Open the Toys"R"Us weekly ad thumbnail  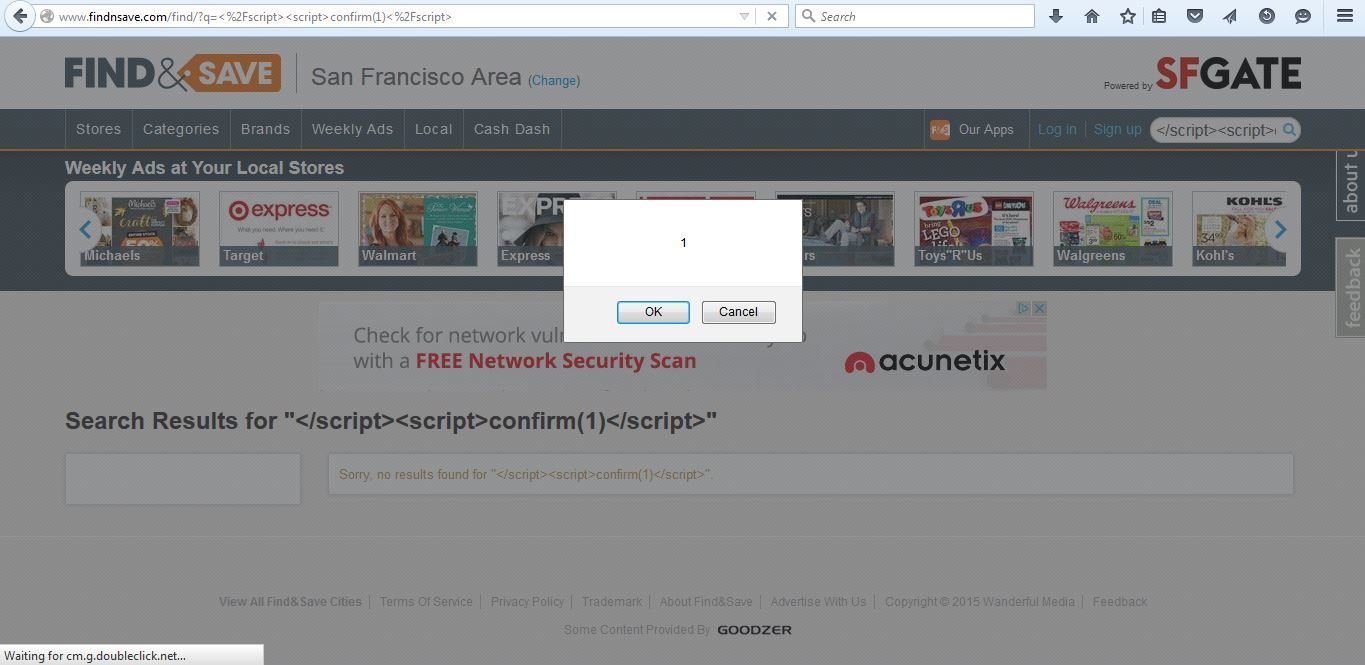click(974, 229)
